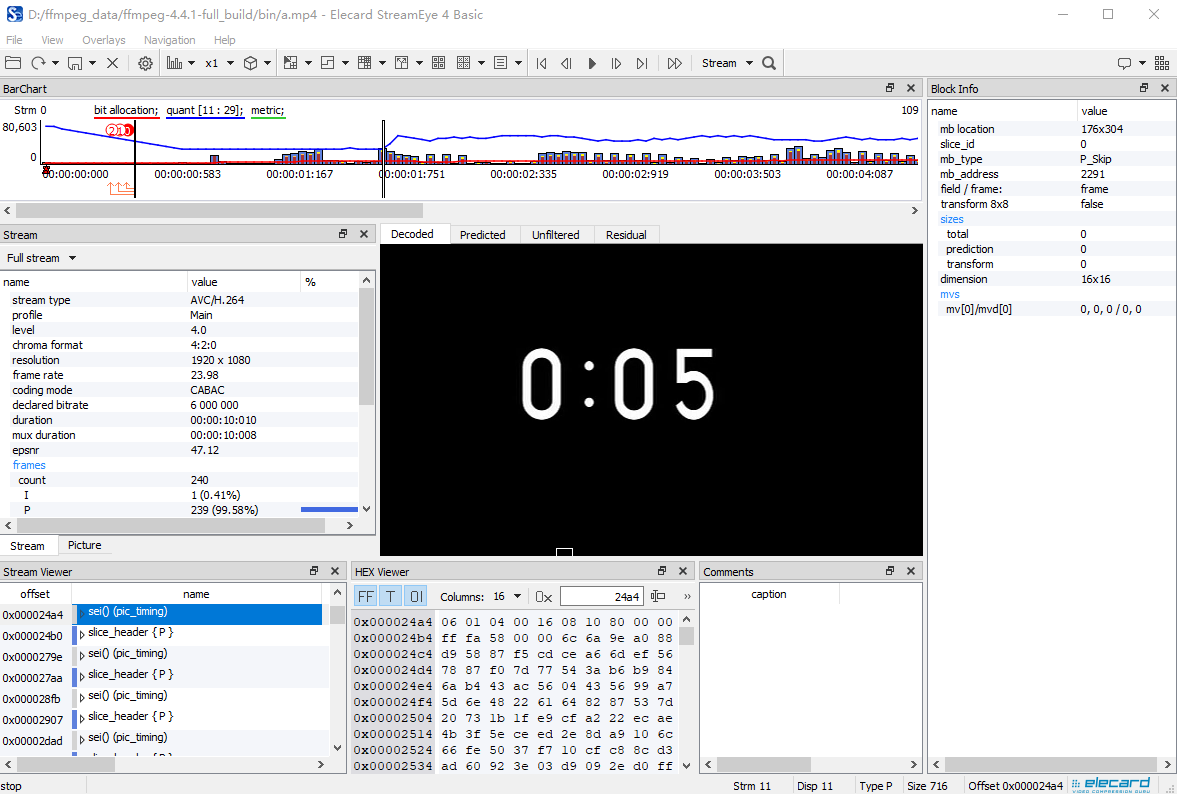Click the BarChart horizontal scrollbar

coord(219,211)
